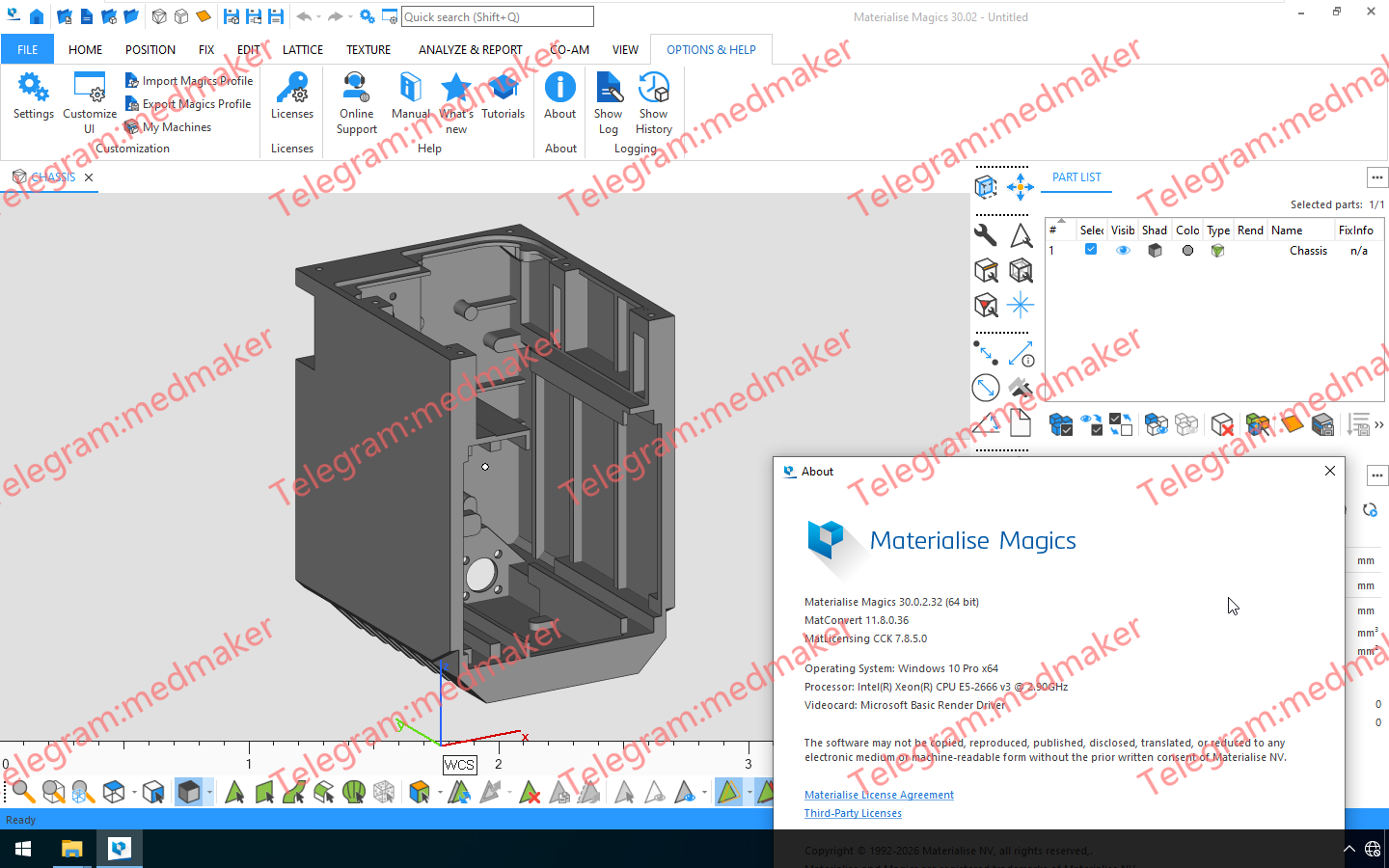Image resolution: width=1389 pixels, height=868 pixels.
Task: Click the Quick search field
Action: [497, 16]
